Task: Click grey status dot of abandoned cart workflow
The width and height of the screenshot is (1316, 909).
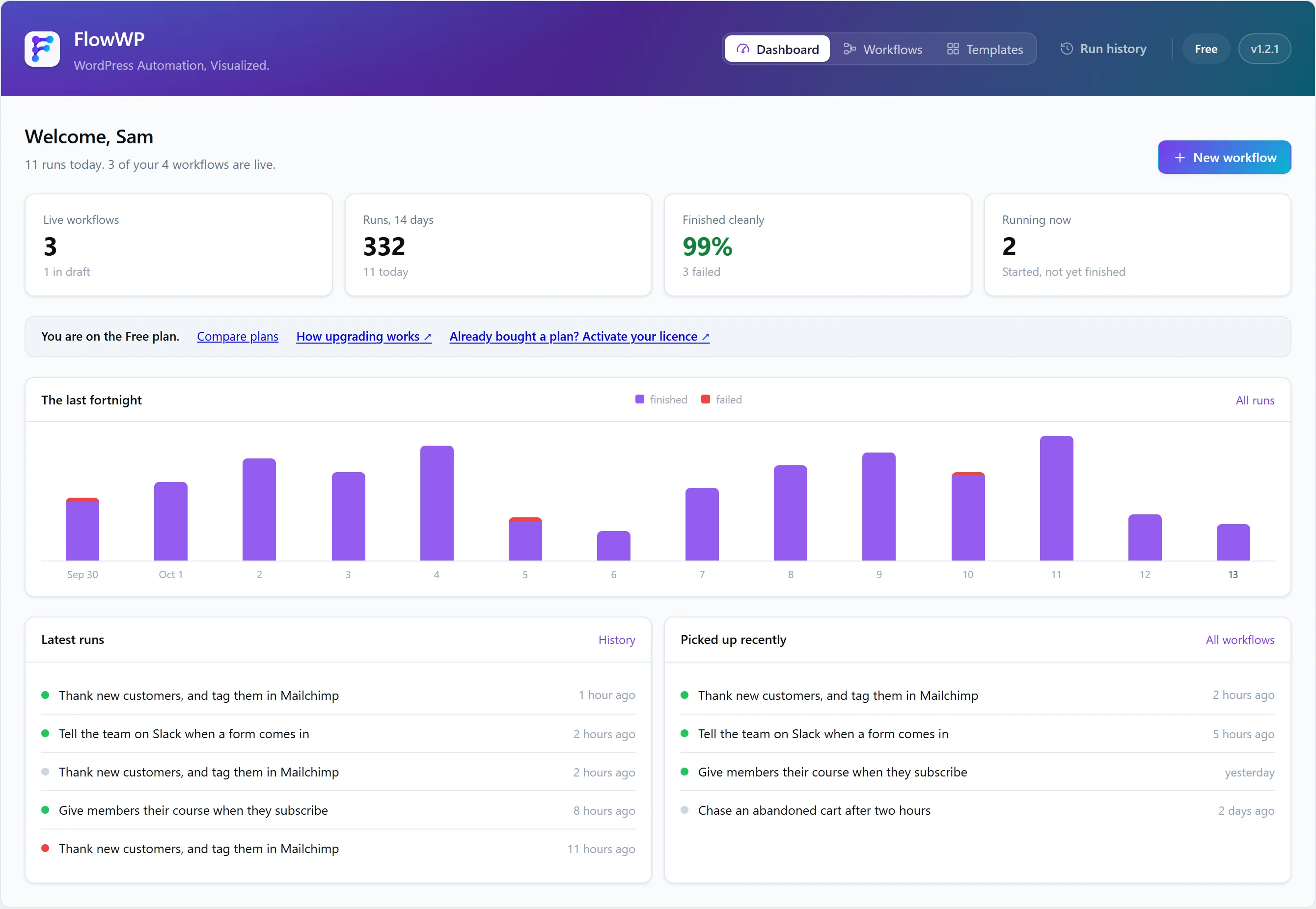Action: tap(684, 809)
